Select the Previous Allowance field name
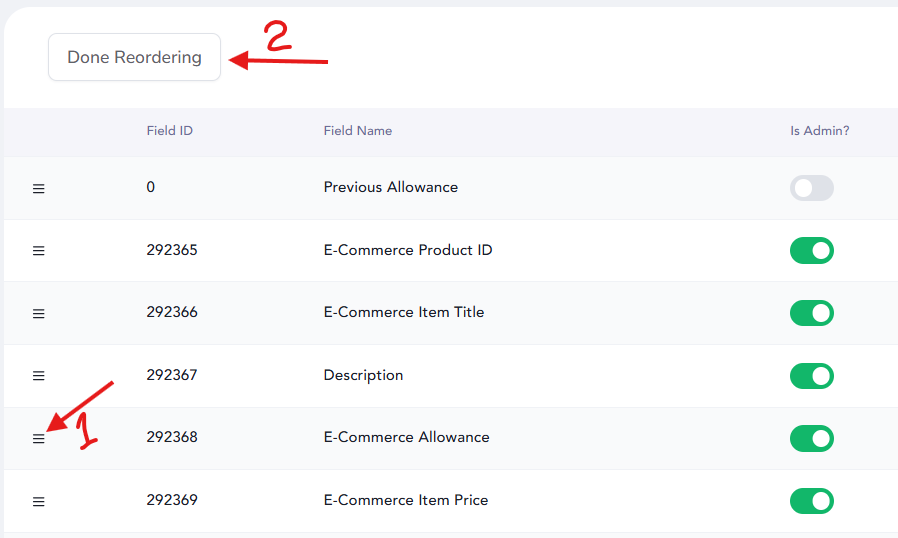 pos(391,187)
